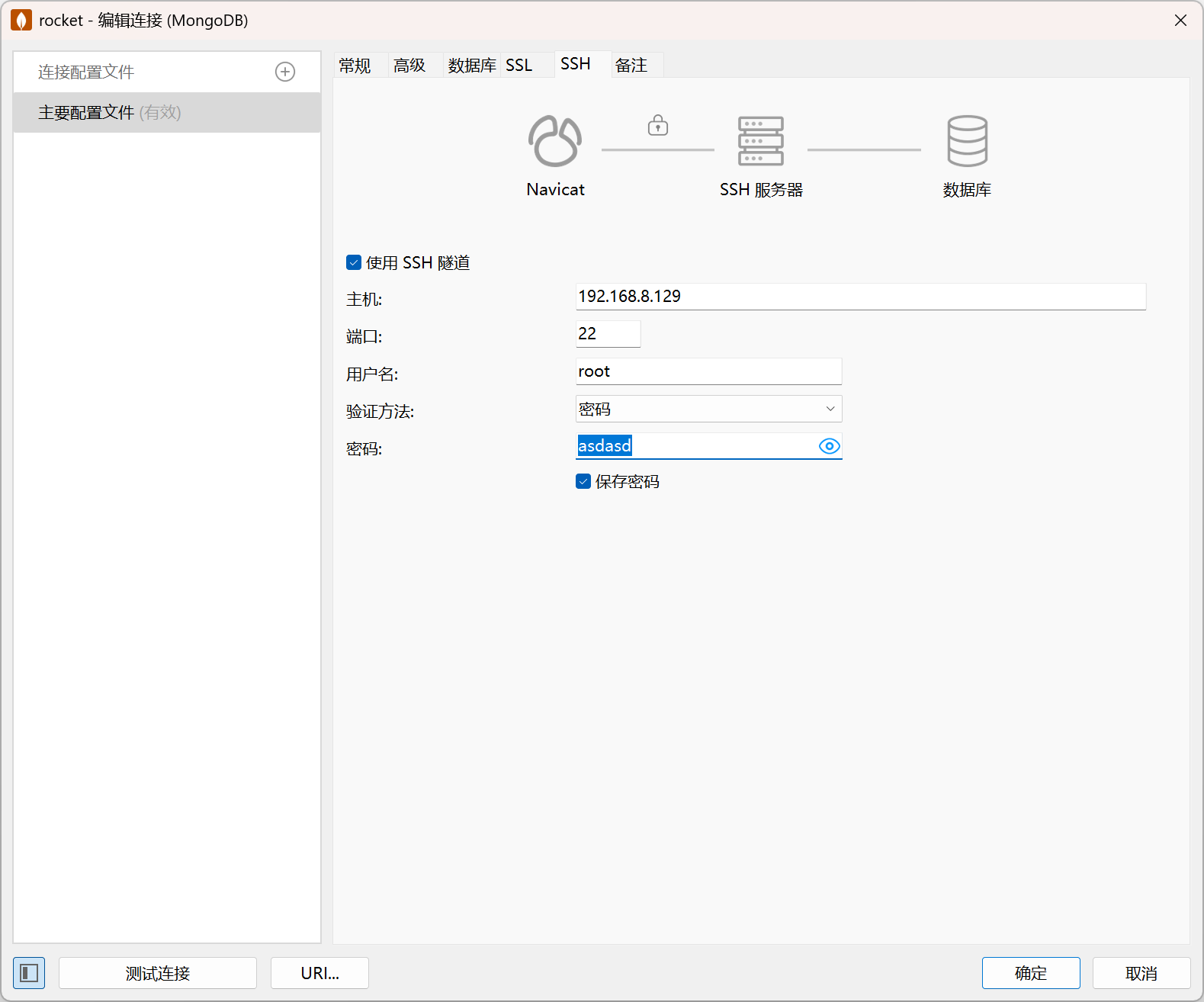Uncheck the 保存密码 checkbox
This screenshot has height=1002, width=1204.
pos(583,481)
